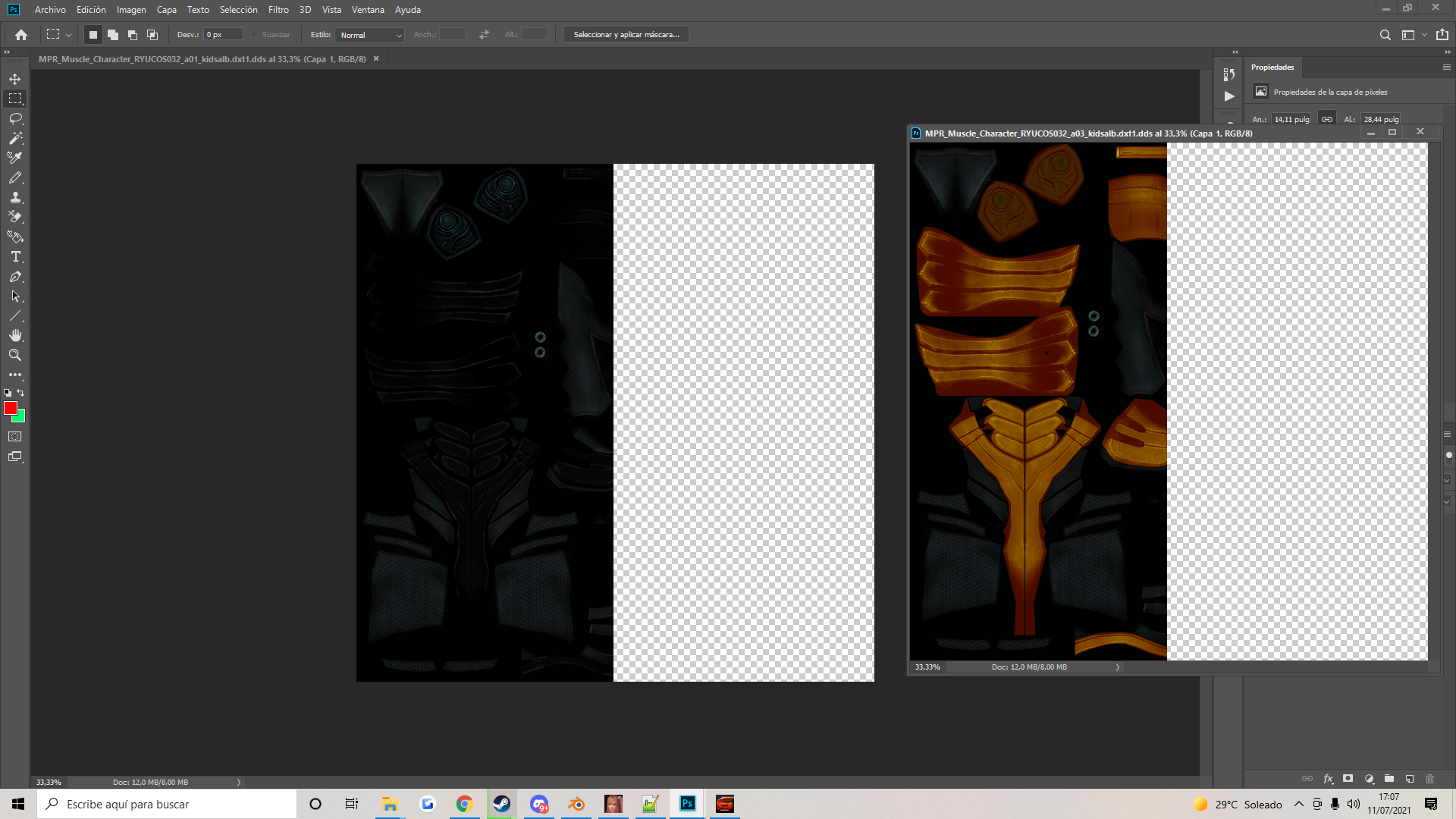Toggle the Suavizar checkbox
The height and width of the screenshot is (819, 1456).
[255, 35]
